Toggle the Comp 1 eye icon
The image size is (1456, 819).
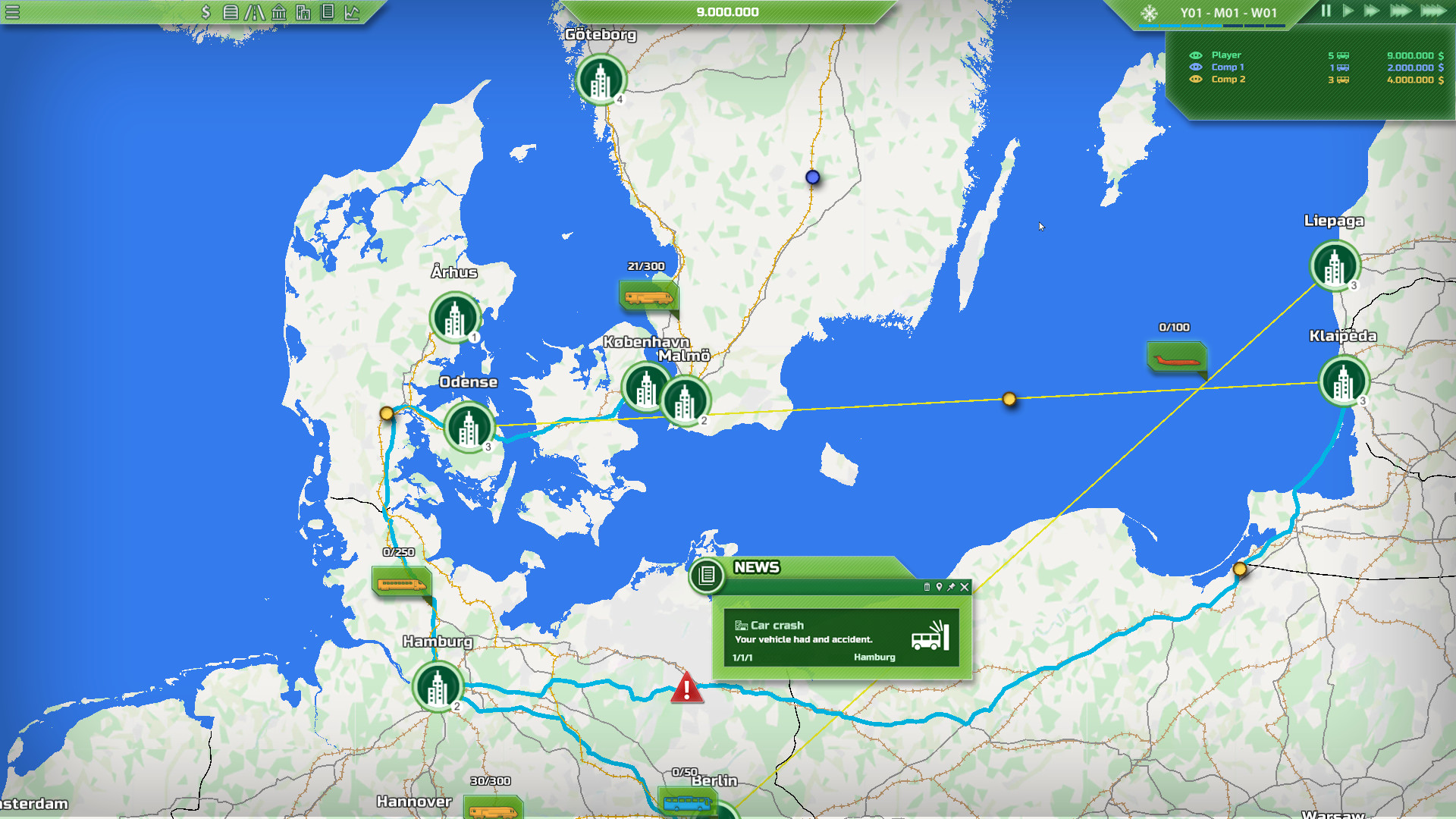pyautogui.click(x=1197, y=67)
